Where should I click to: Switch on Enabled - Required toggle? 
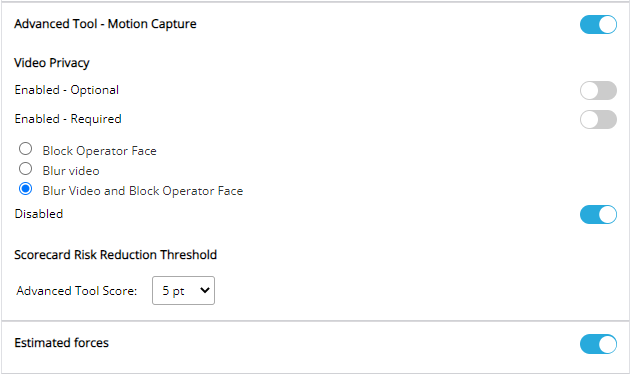(598, 120)
